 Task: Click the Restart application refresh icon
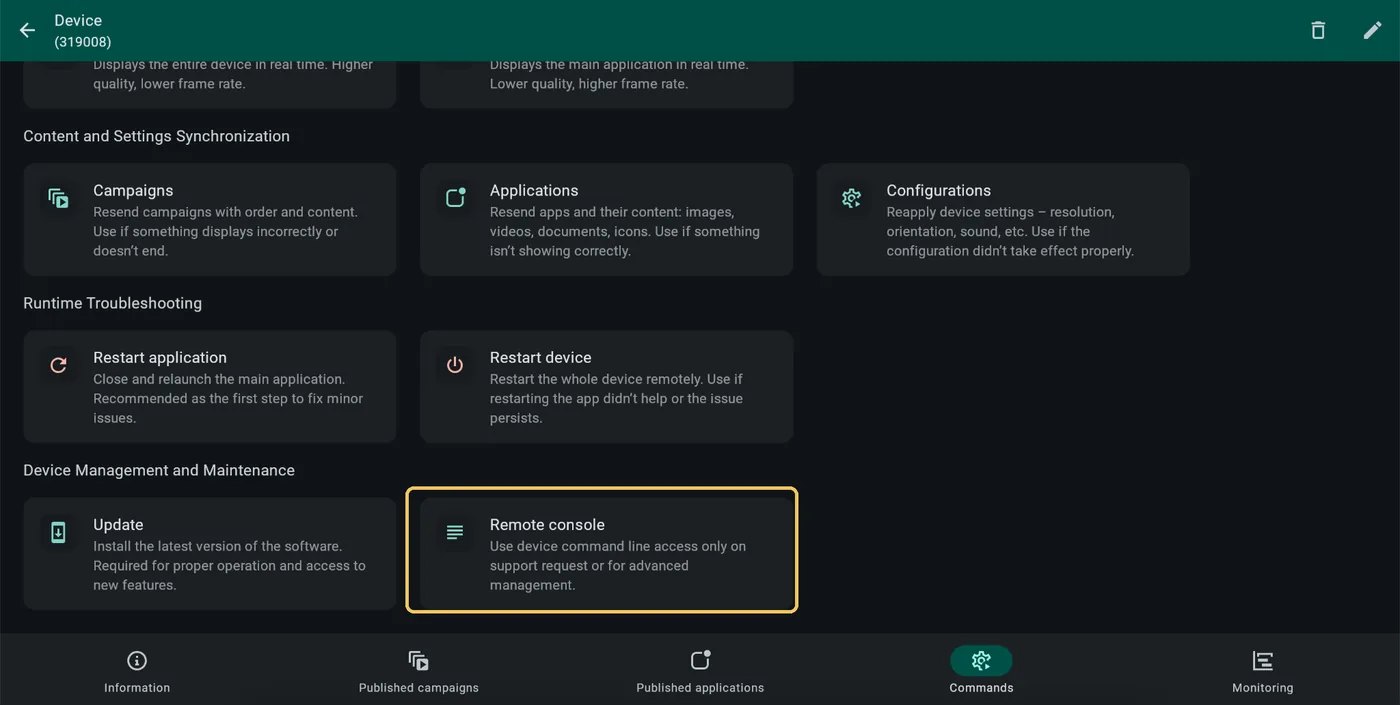58,365
